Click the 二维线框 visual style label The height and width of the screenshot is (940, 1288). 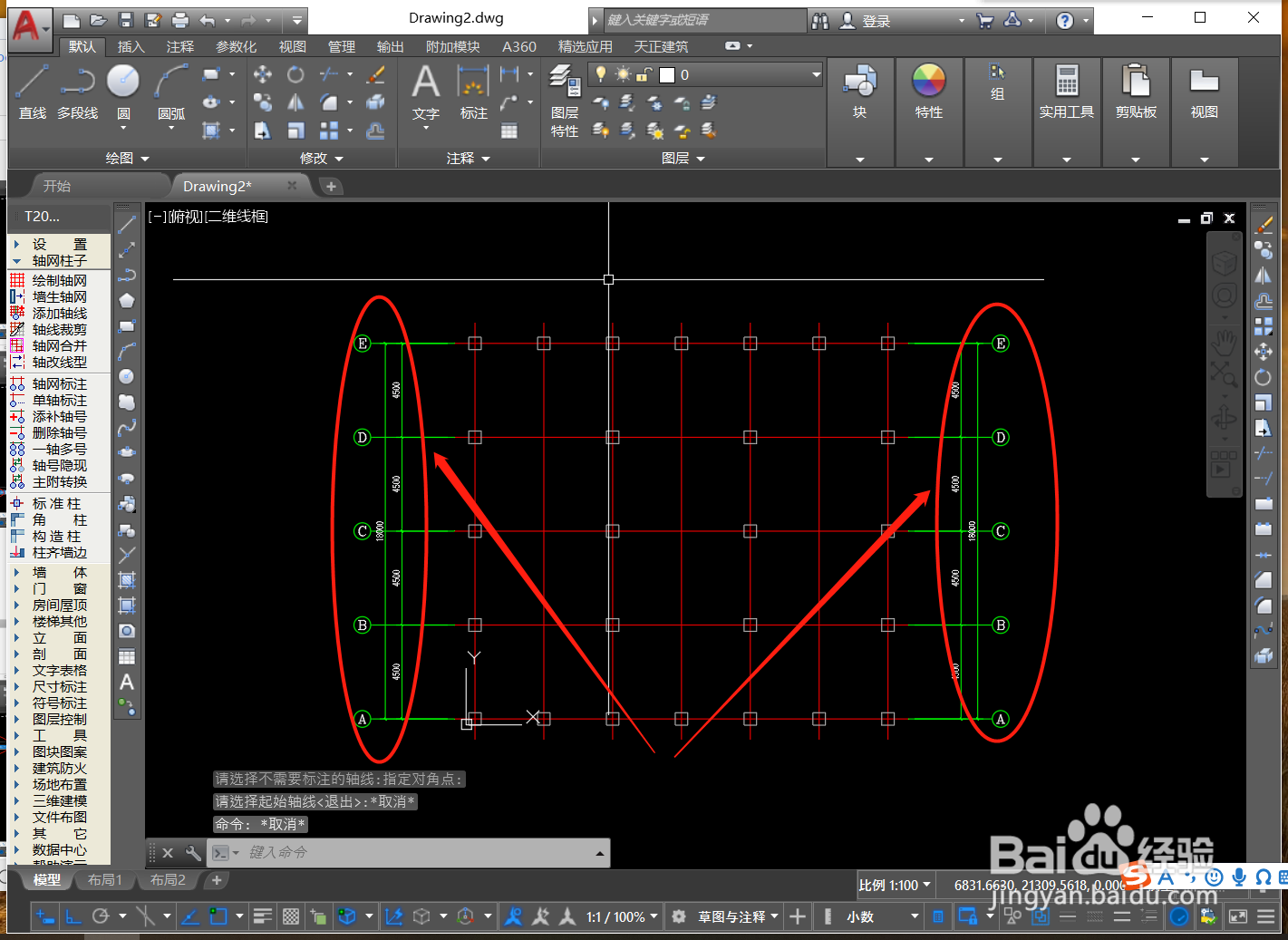click(x=237, y=217)
